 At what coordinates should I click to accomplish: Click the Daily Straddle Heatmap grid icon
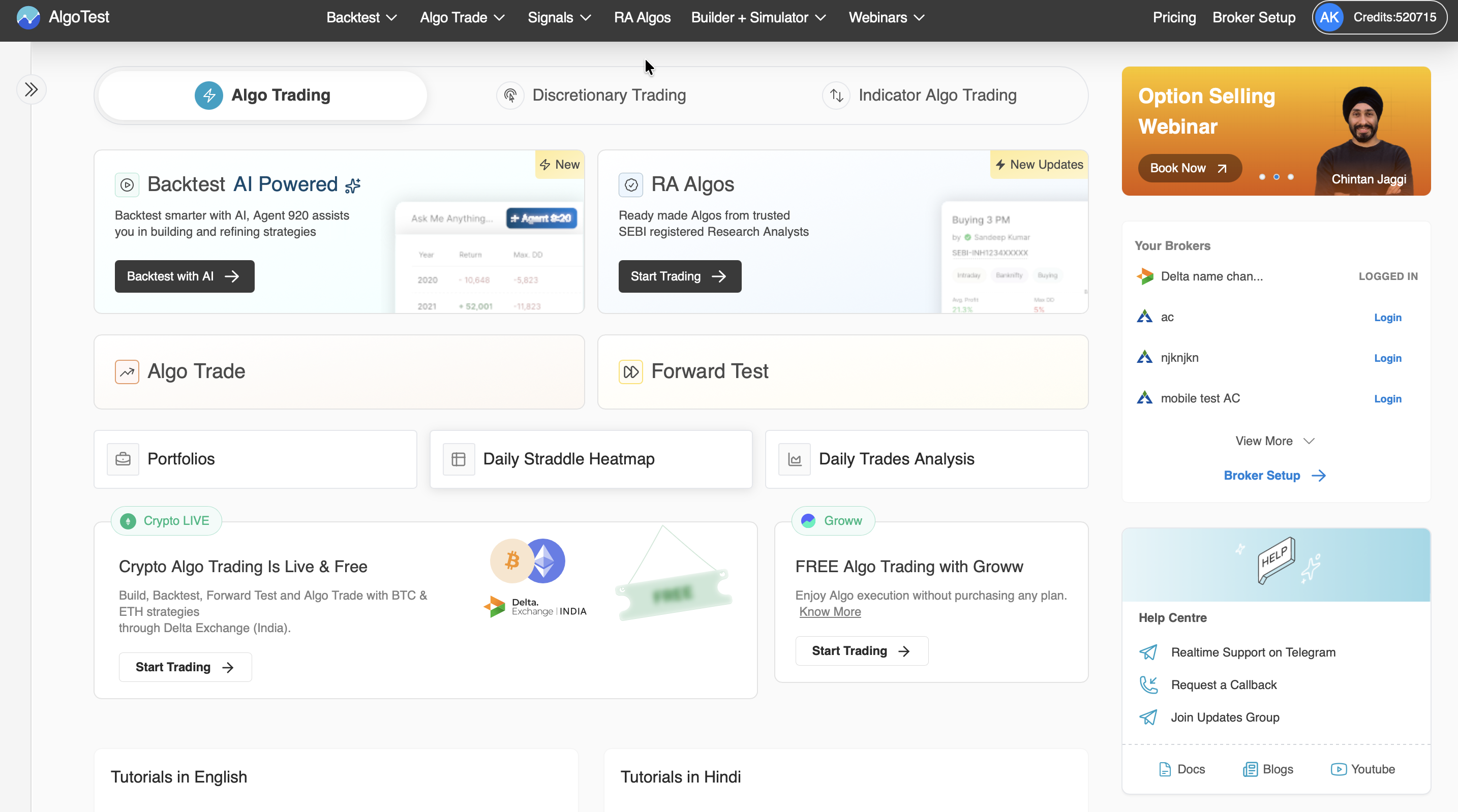459,459
